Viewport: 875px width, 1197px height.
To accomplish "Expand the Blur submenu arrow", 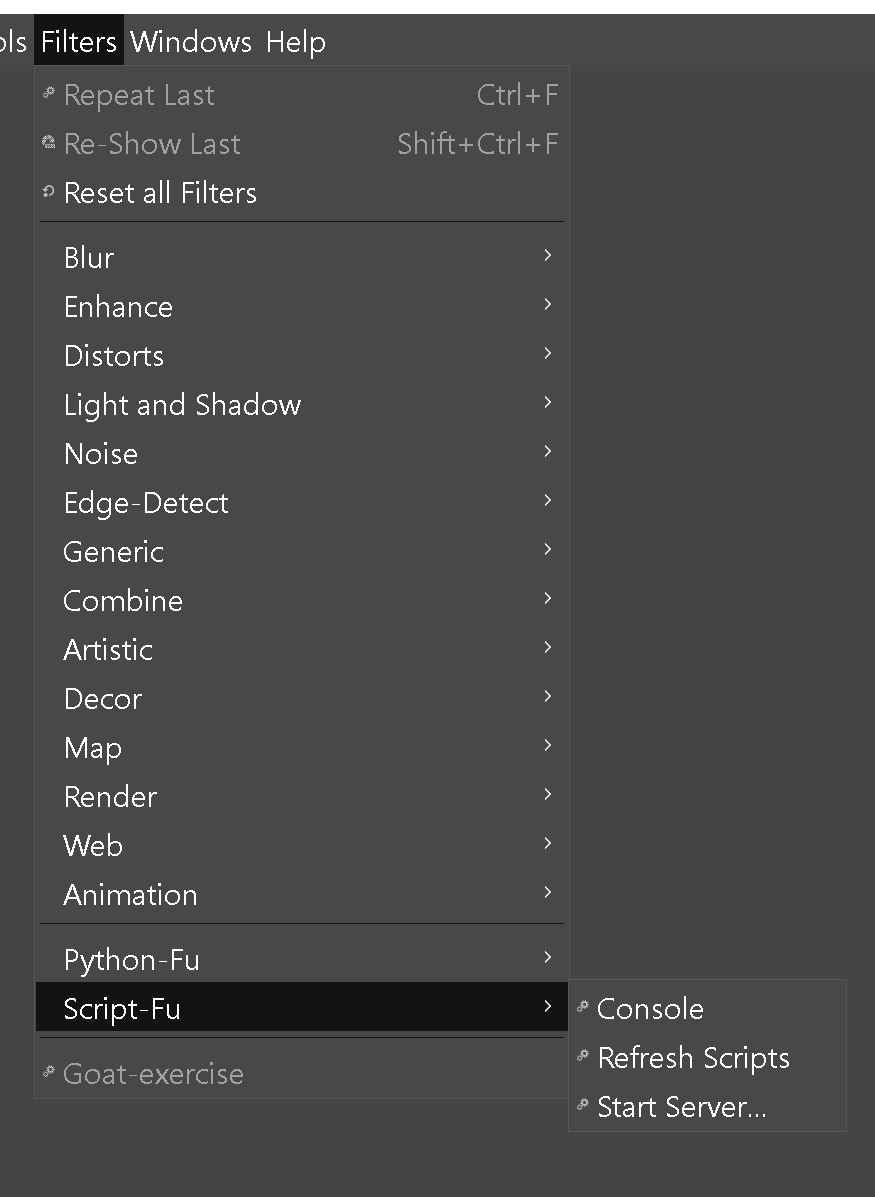I will tap(547, 256).
